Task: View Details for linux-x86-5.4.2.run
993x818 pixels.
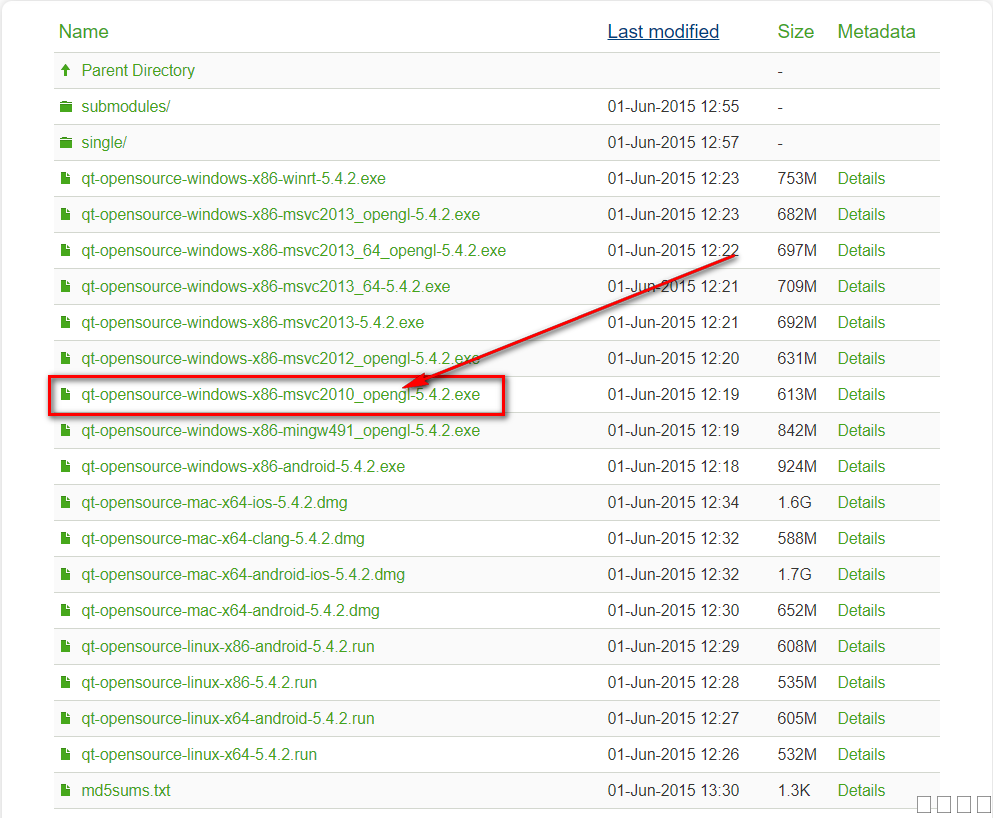Action: (861, 682)
